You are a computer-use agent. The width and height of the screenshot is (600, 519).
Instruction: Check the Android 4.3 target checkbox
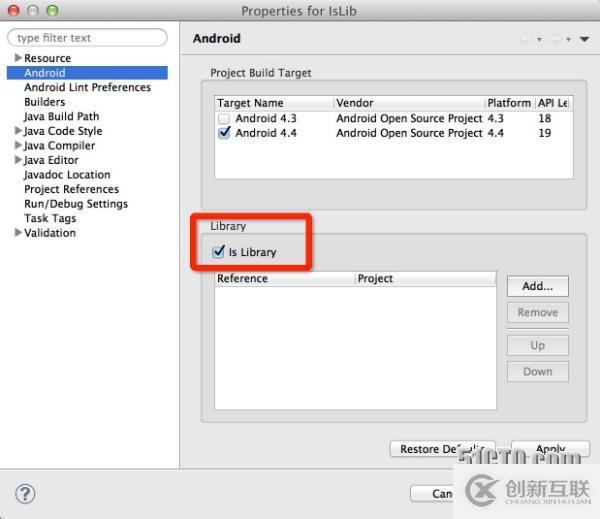point(224,119)
